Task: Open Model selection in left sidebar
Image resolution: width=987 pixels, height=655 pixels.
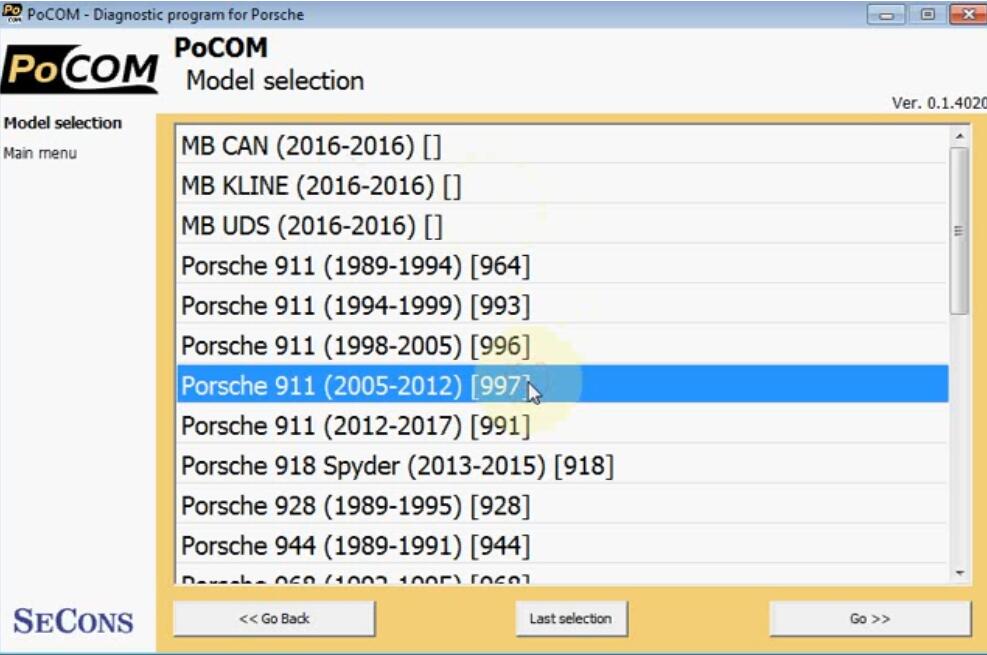Action: pos(63,123)
